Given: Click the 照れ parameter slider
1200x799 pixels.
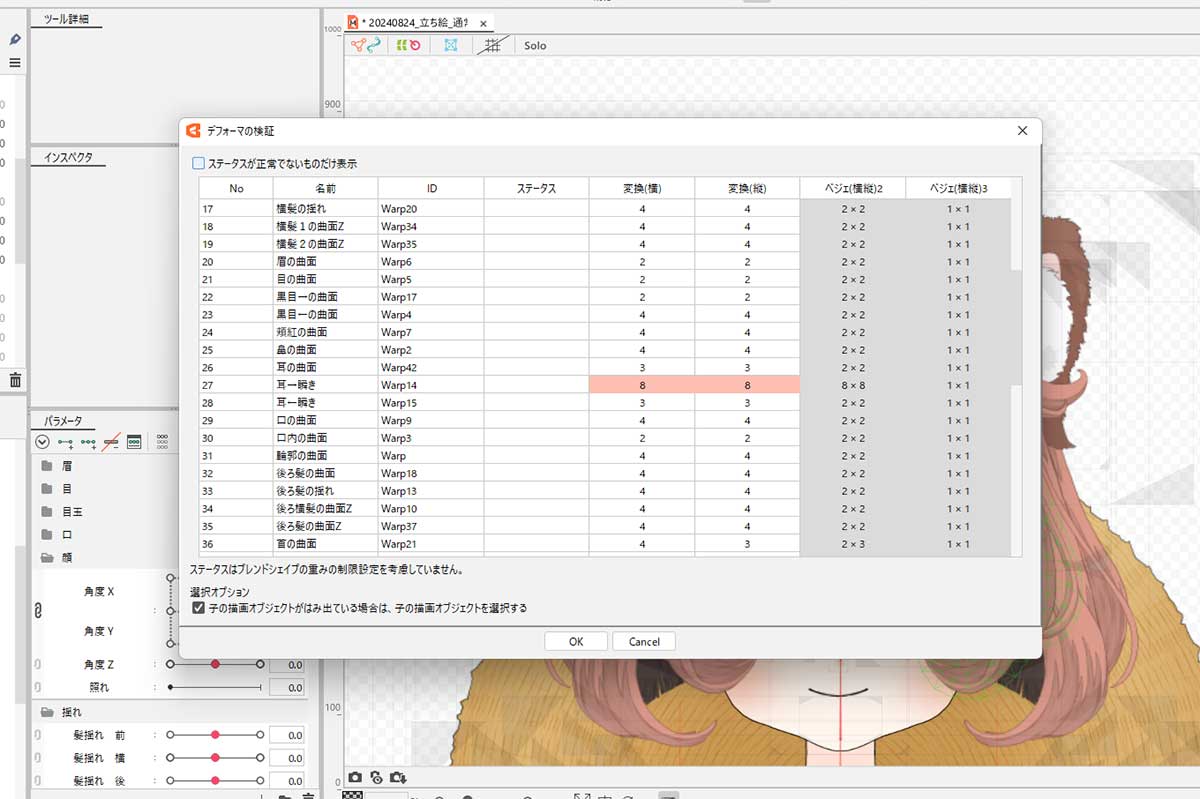Looking at the screenshot, I should tap(215, 687).
